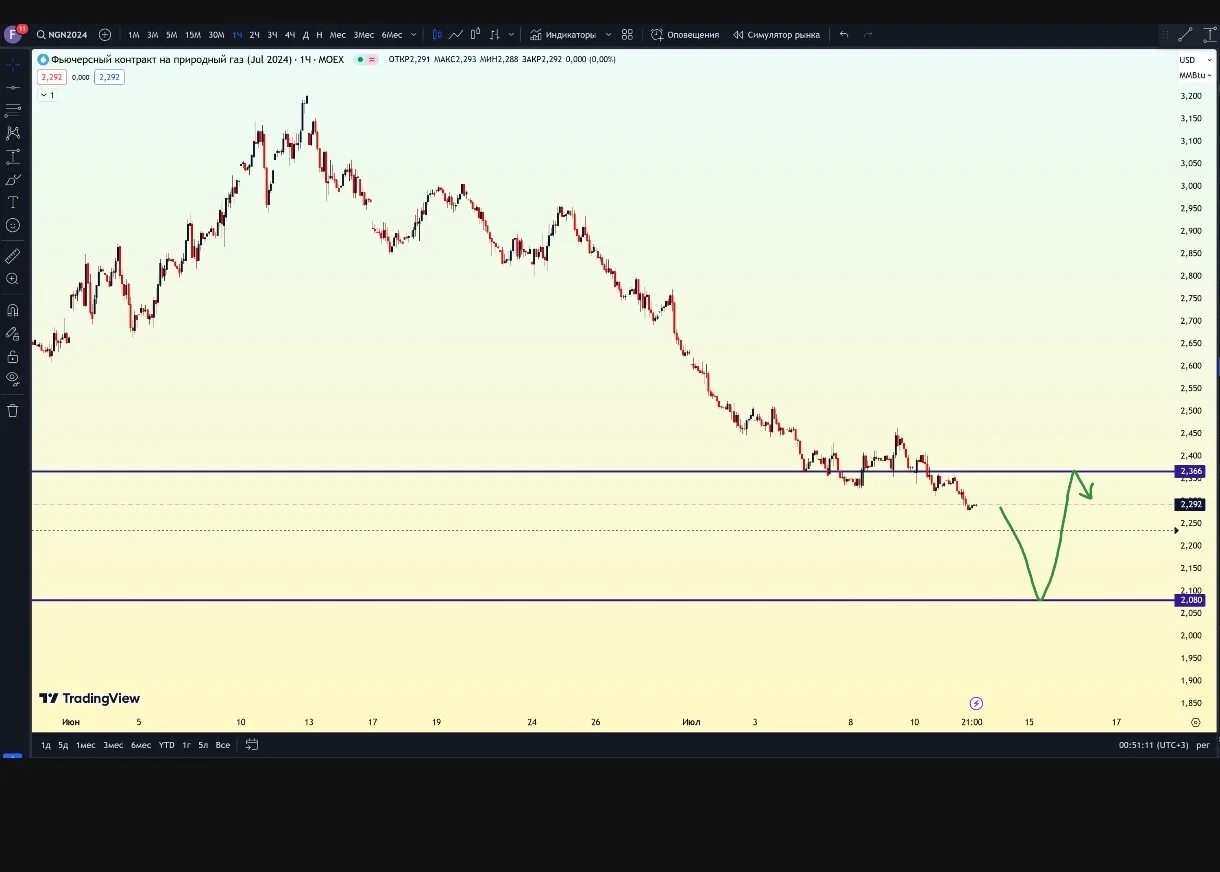
Task: Choose the brush drawing tool
Action: tap(13, 180)
